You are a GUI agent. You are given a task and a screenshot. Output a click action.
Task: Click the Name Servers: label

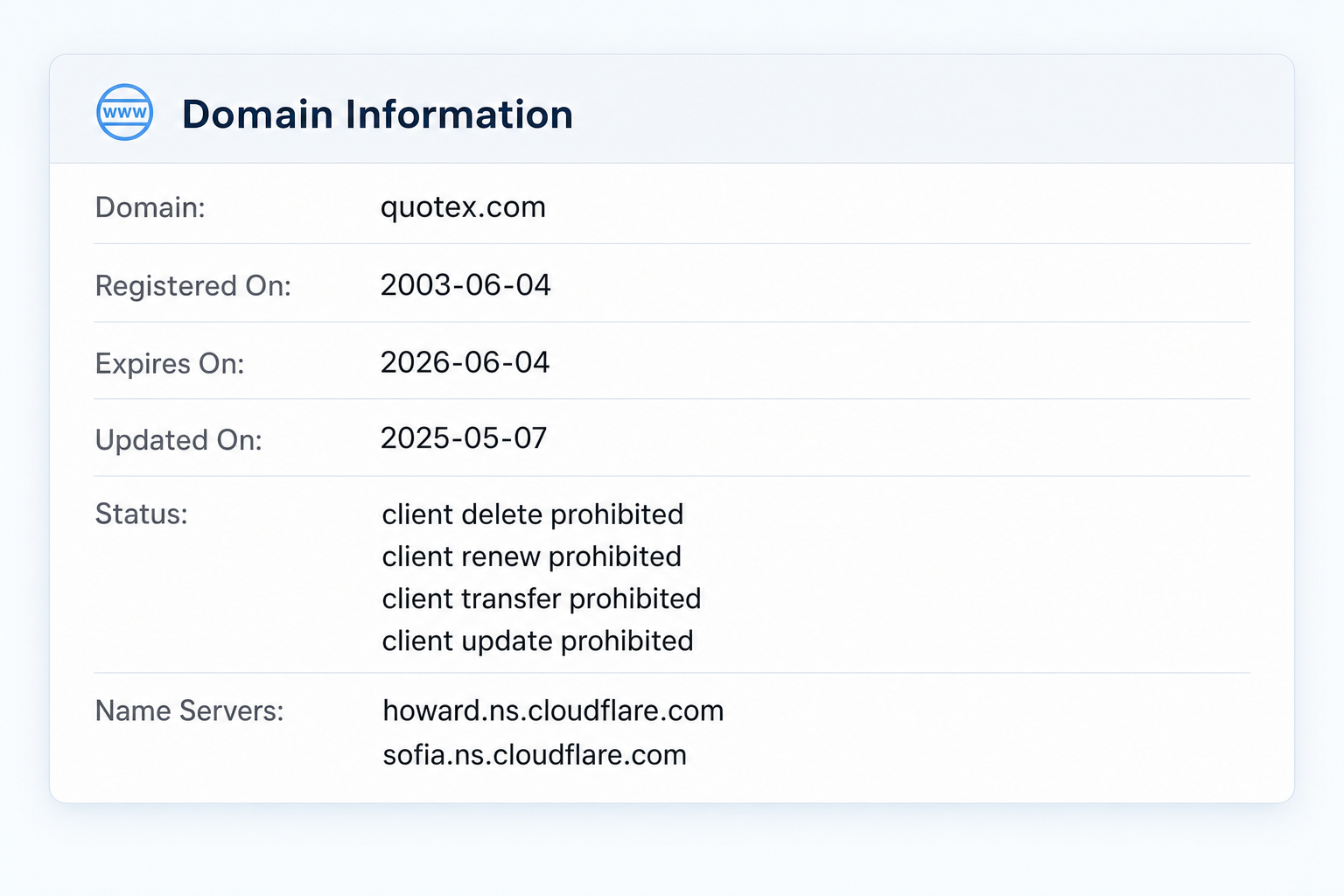point(189,710)
